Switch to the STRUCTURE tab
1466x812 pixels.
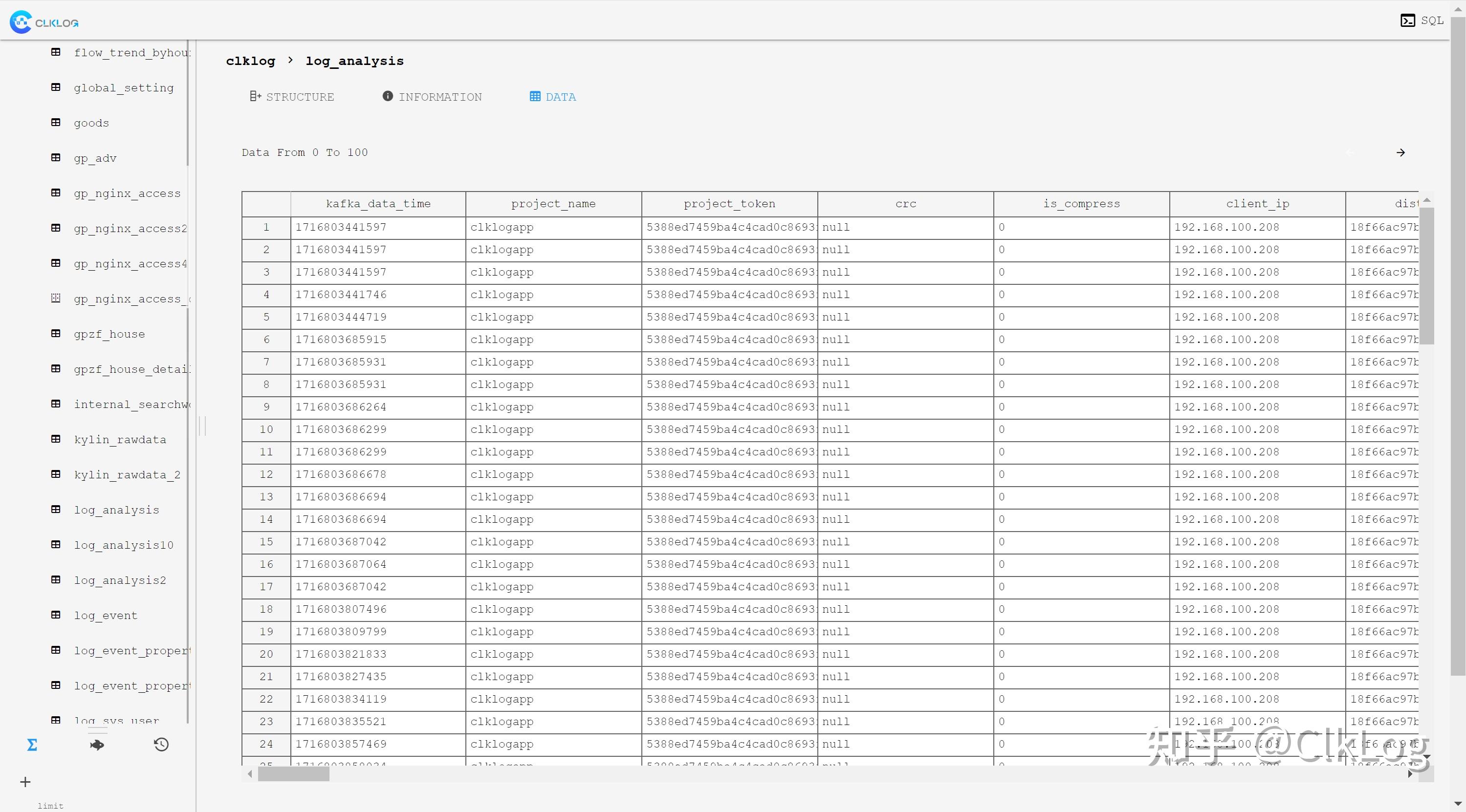(292, 97)
